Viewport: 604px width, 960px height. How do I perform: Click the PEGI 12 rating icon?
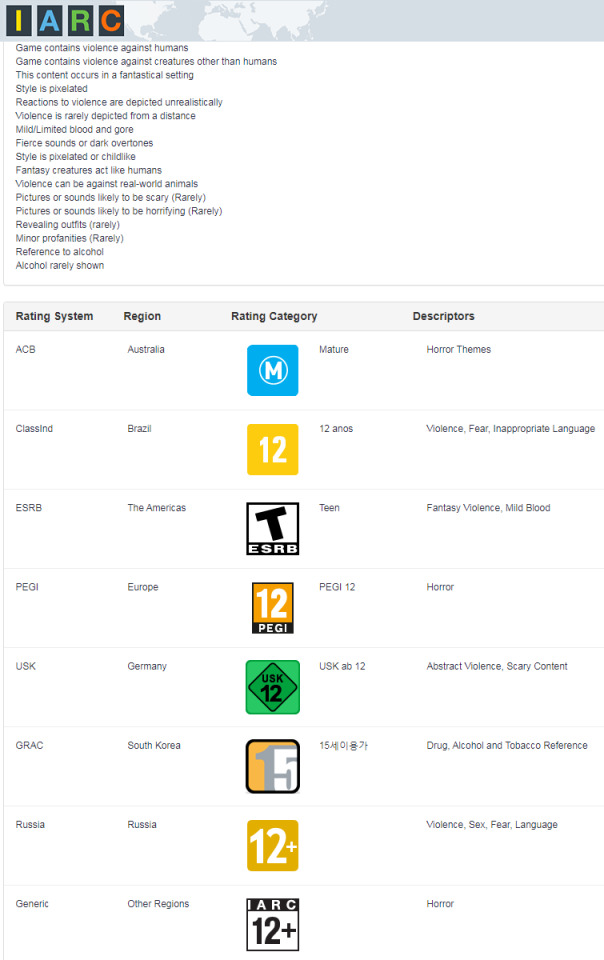pos(272,608)
